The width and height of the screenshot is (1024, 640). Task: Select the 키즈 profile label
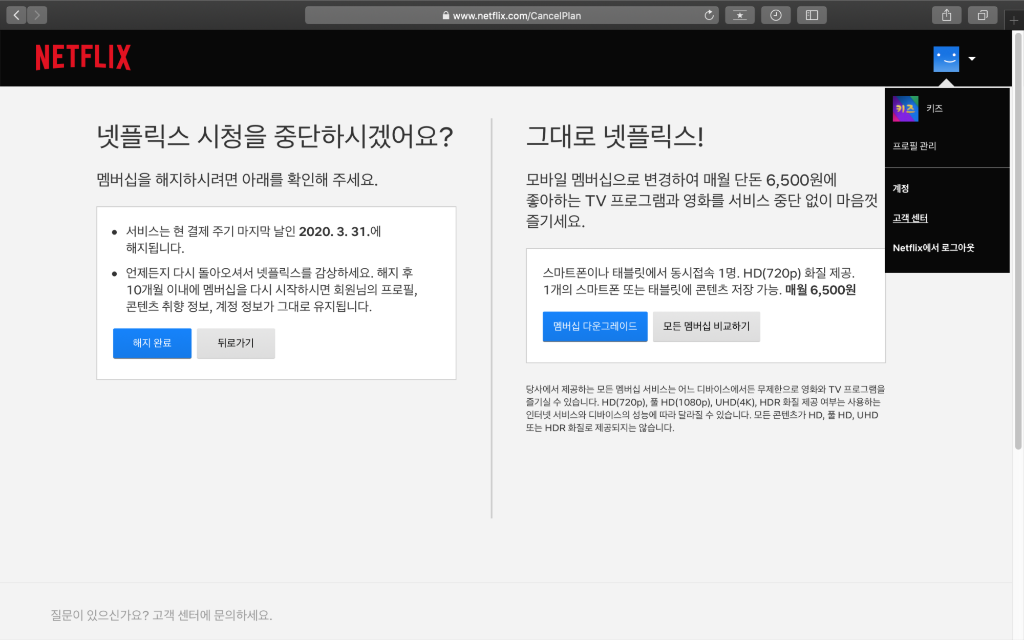pos(934,108)
